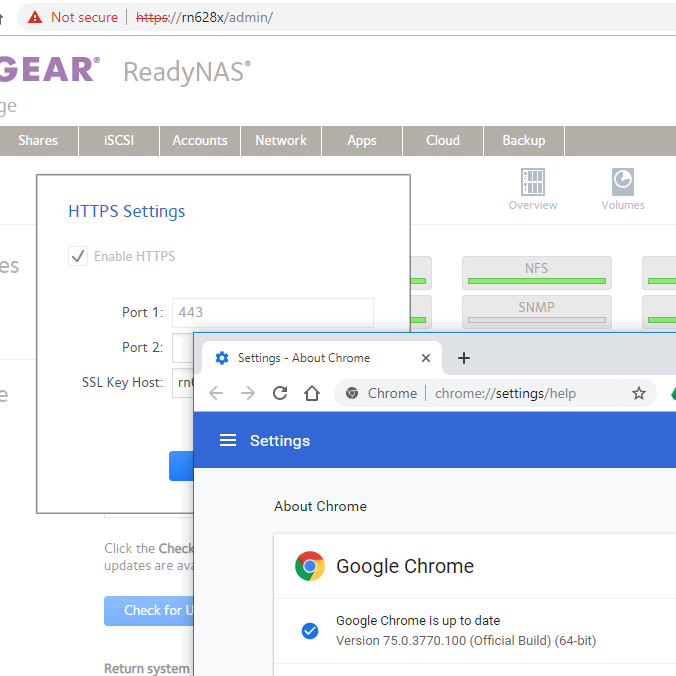Image resolution: width=676 pixels, height=676 pixels.
Task: Open a new tab with the plus button
Action: [463, 358]
